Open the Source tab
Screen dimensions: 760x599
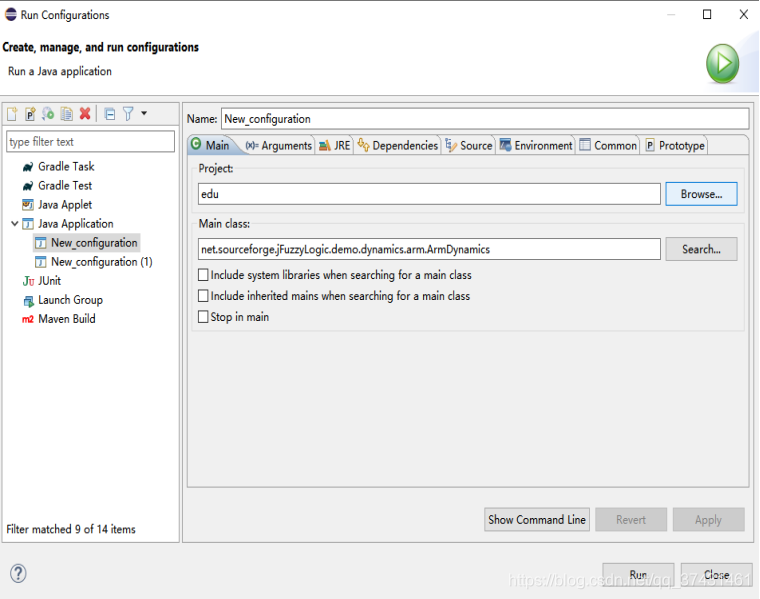[x=469, y=145]
